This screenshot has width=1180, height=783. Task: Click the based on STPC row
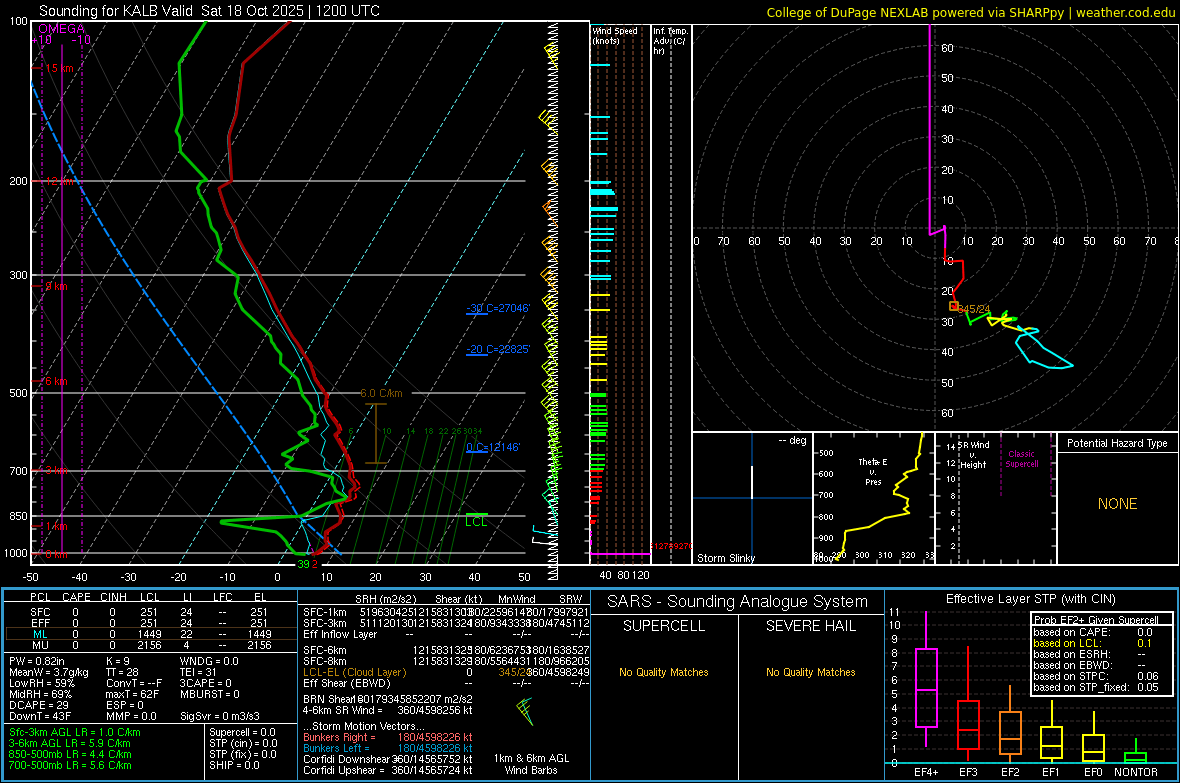1096,676
